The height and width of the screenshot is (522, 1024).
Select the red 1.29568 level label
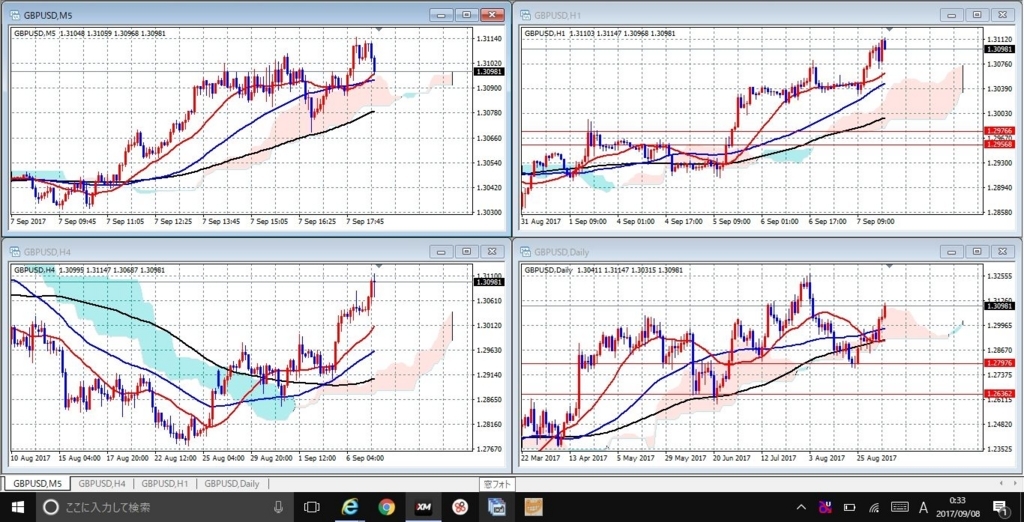tap(999, 145)
